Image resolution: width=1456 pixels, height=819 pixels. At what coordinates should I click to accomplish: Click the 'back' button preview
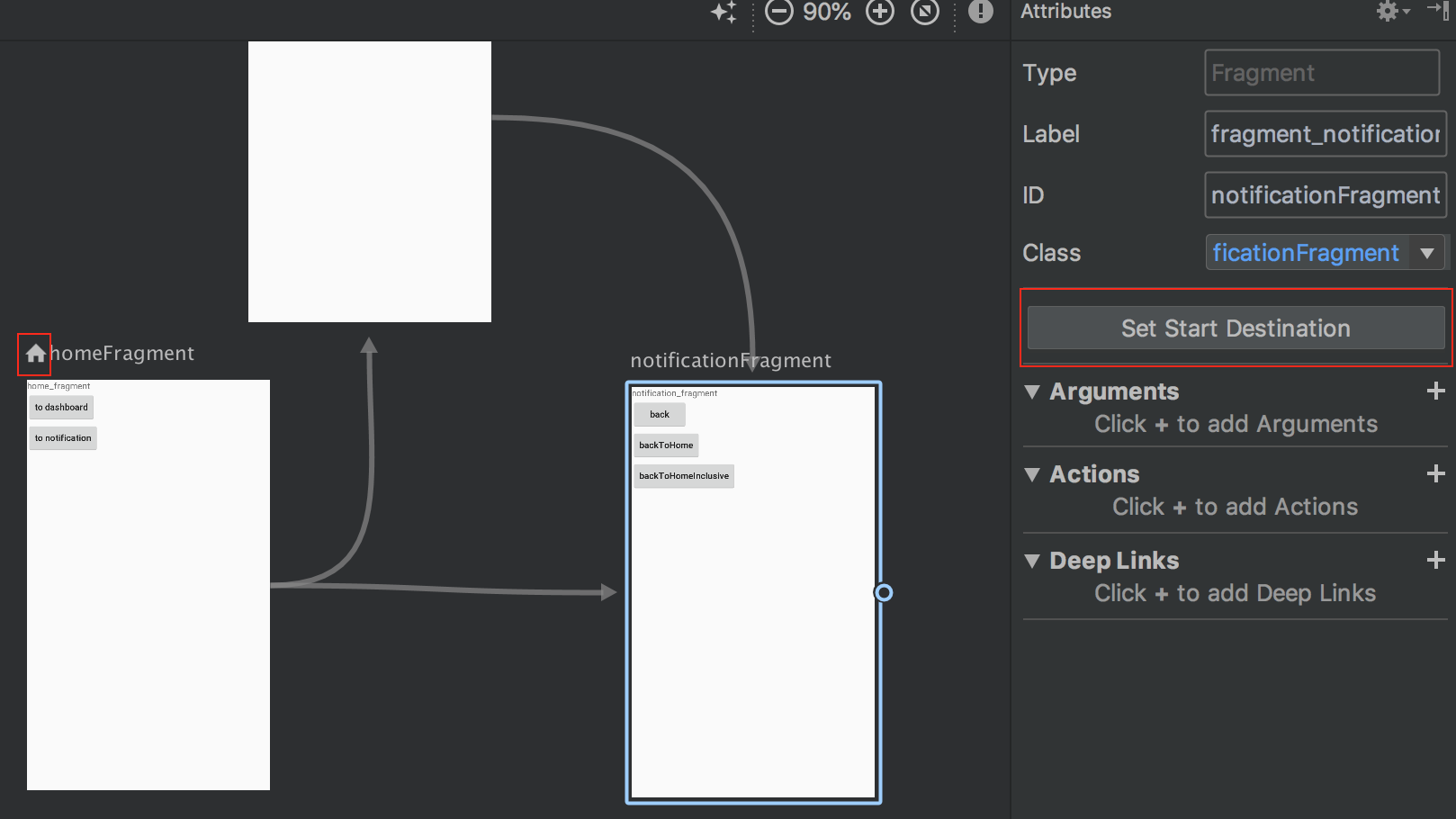pos(660,415)
